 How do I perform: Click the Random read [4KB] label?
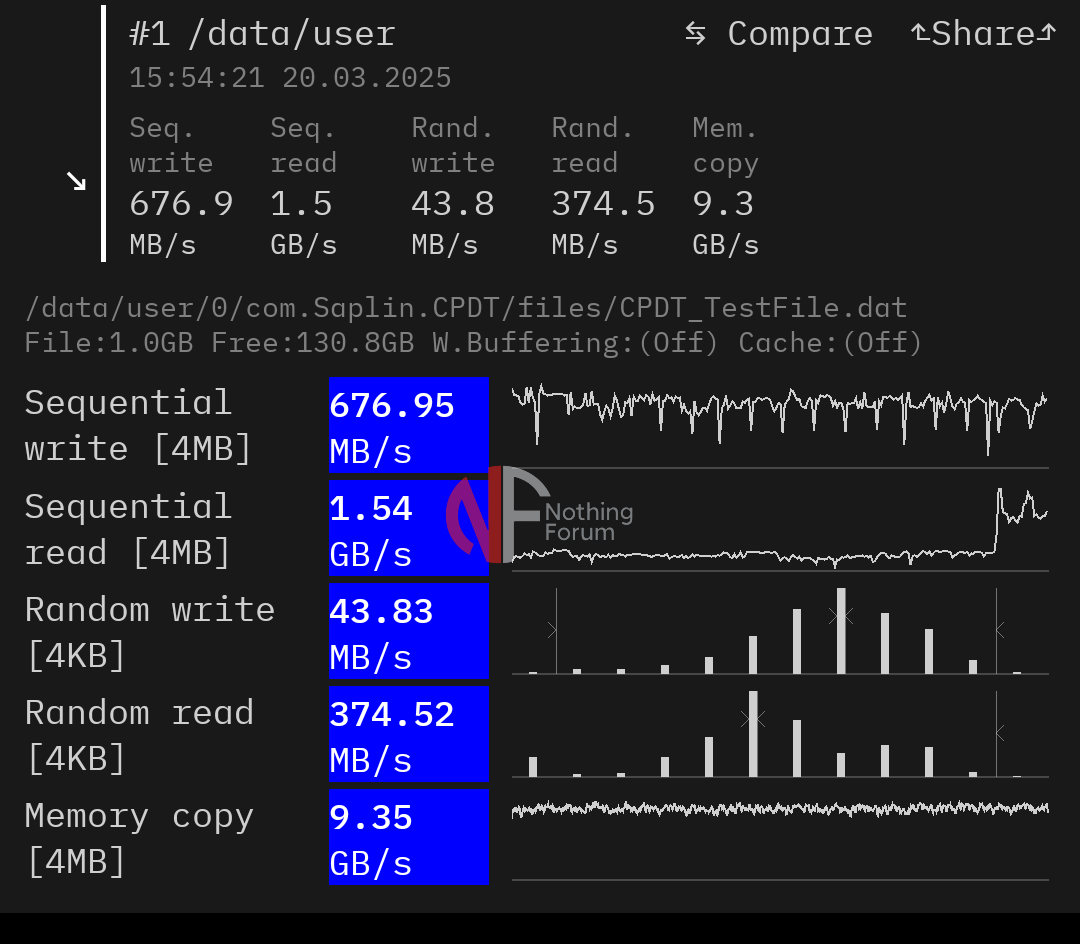140,735
